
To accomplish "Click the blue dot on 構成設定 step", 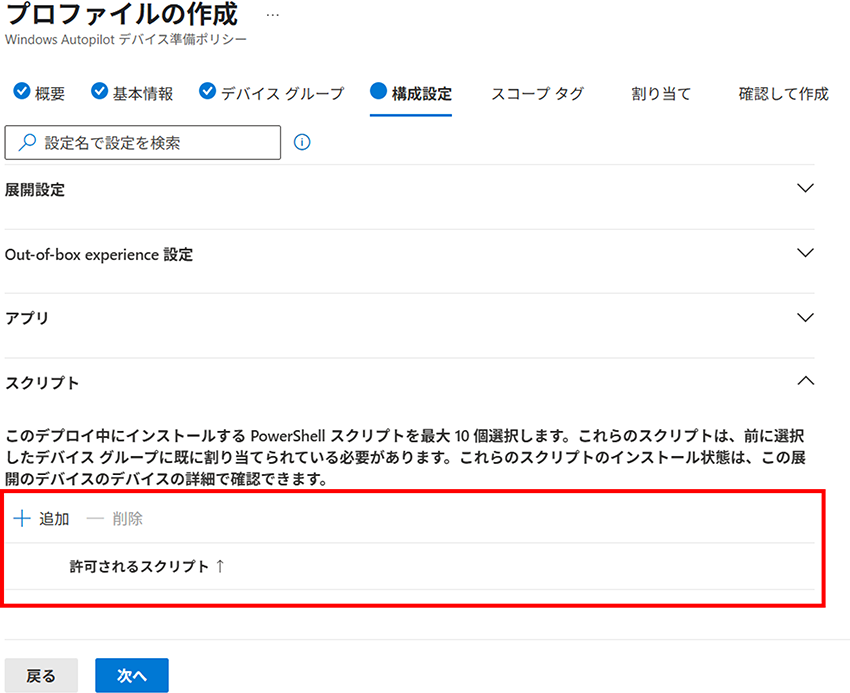I will click(378, 91).
